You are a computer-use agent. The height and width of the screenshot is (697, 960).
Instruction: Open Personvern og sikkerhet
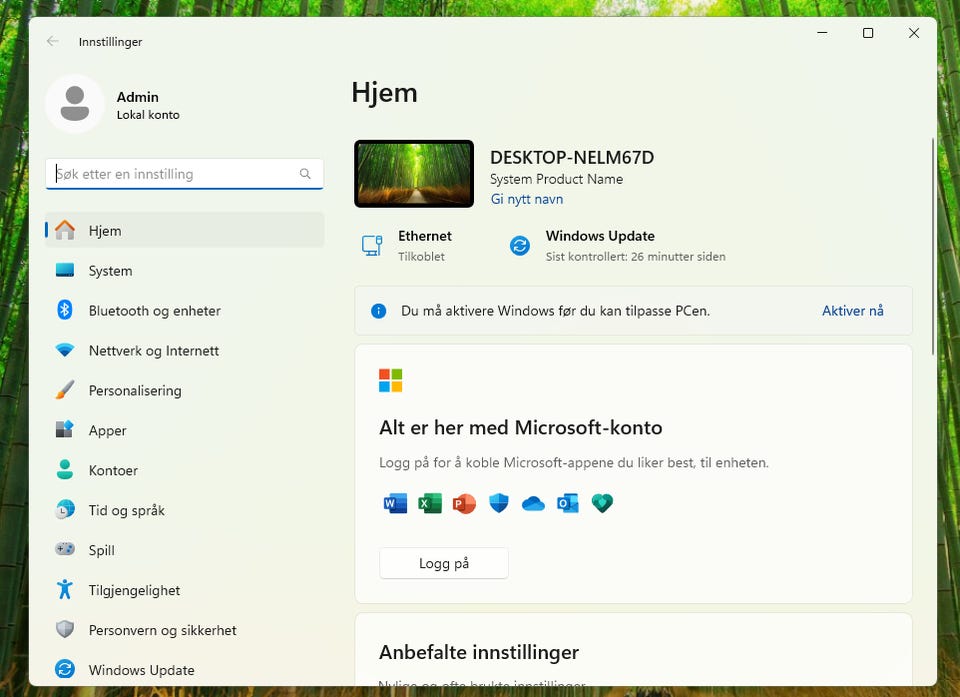tap(184, 630)
